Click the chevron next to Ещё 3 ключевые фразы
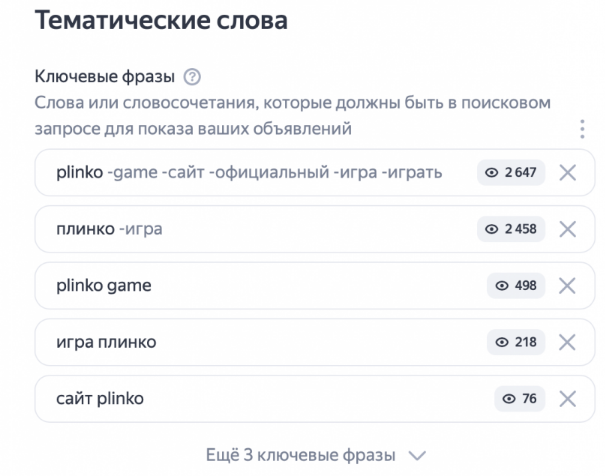 pos(417,456)
